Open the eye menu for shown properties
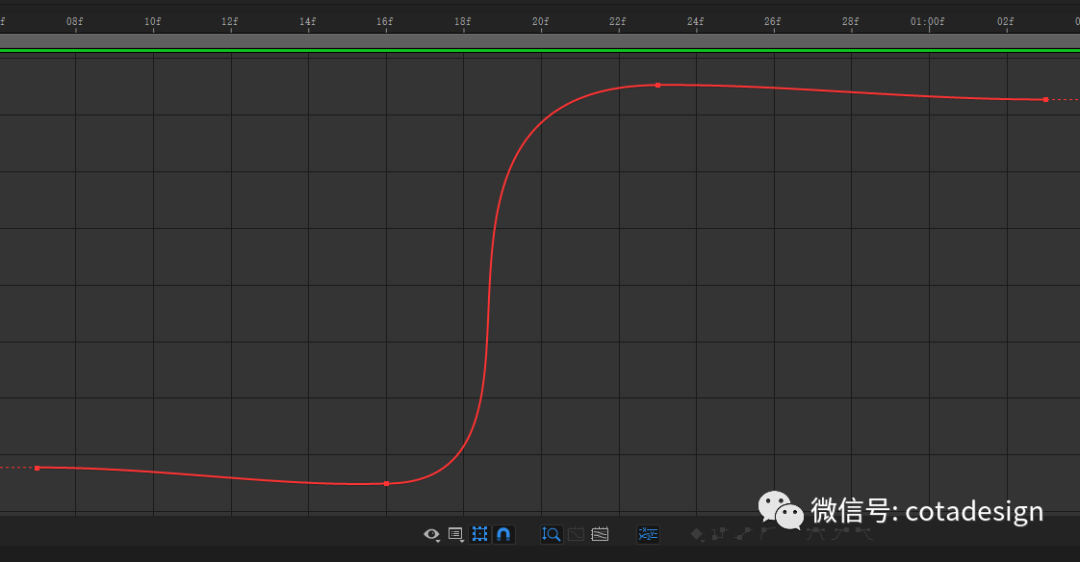This screenshot has height=562, width=1080. point(432,534)
